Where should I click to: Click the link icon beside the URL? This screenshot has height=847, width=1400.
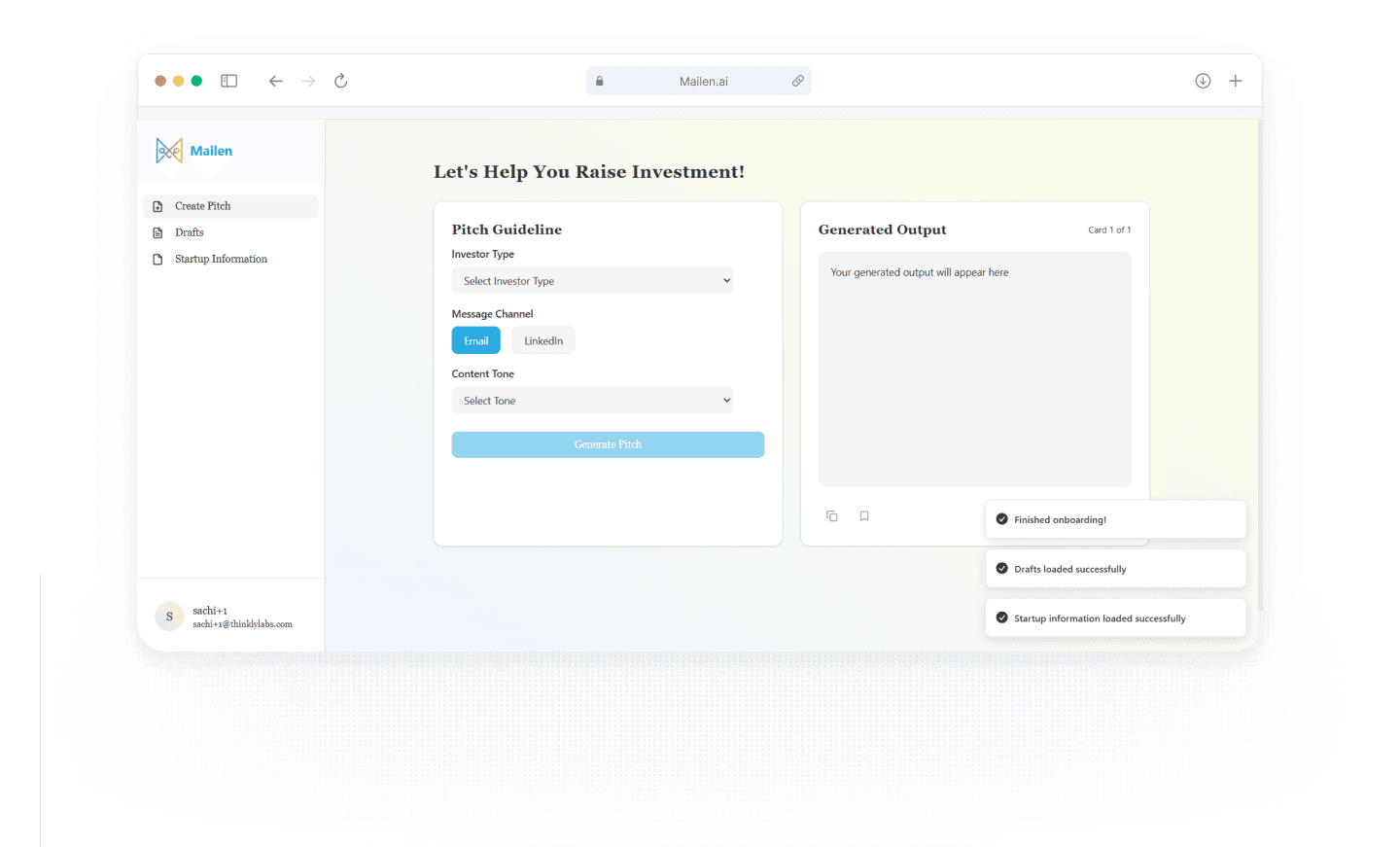798,81
